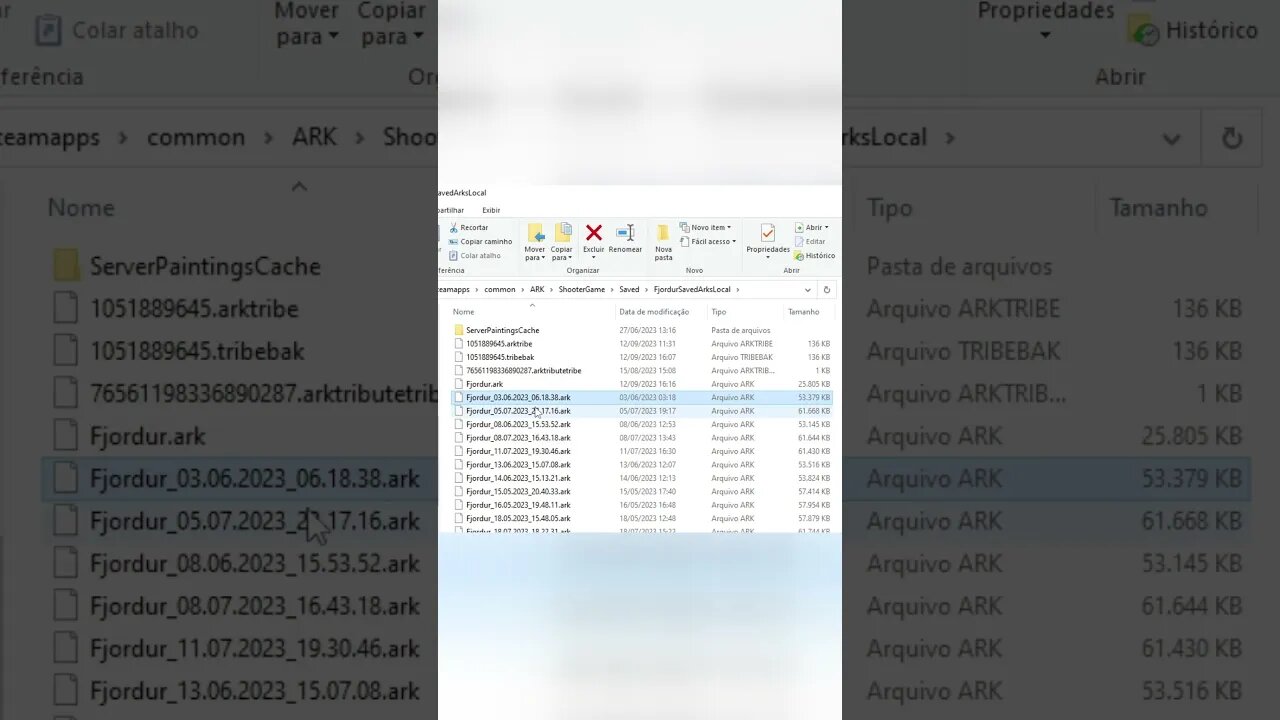Click the icon of Fjordur_08.06.2023_15.53.52.ark
Screen dimensions: 1280x720
tap(458, 424)
